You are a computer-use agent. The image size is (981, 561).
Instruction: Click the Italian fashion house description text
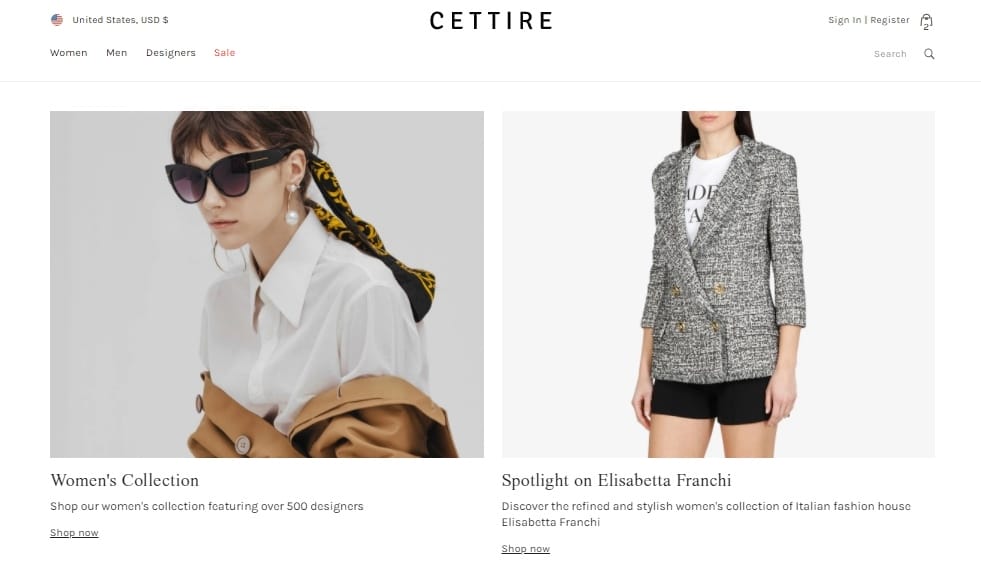(706, 514)
